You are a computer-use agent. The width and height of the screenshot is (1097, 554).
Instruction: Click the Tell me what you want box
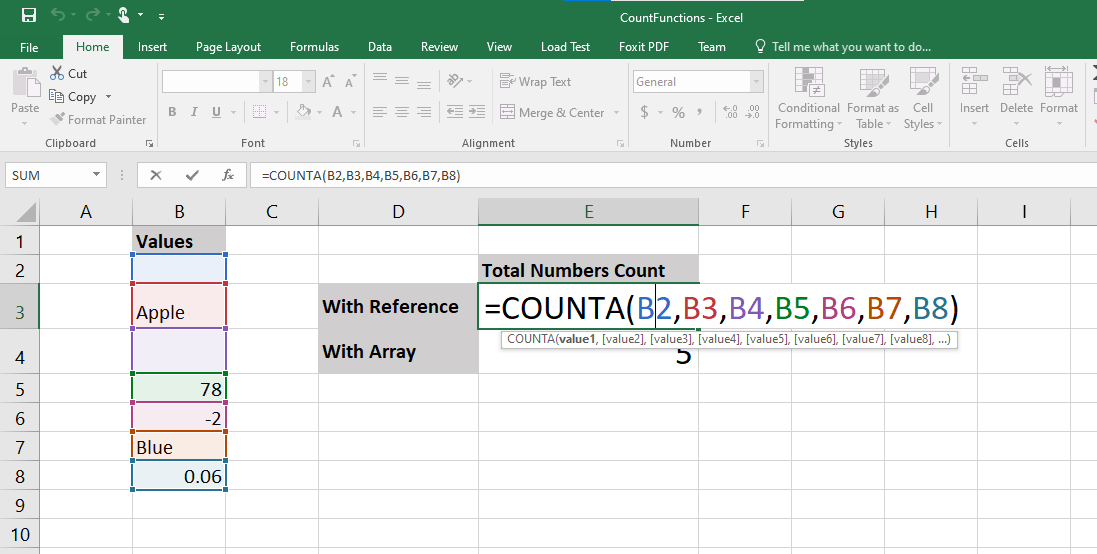pyautogui.click(x=843, y=47)
